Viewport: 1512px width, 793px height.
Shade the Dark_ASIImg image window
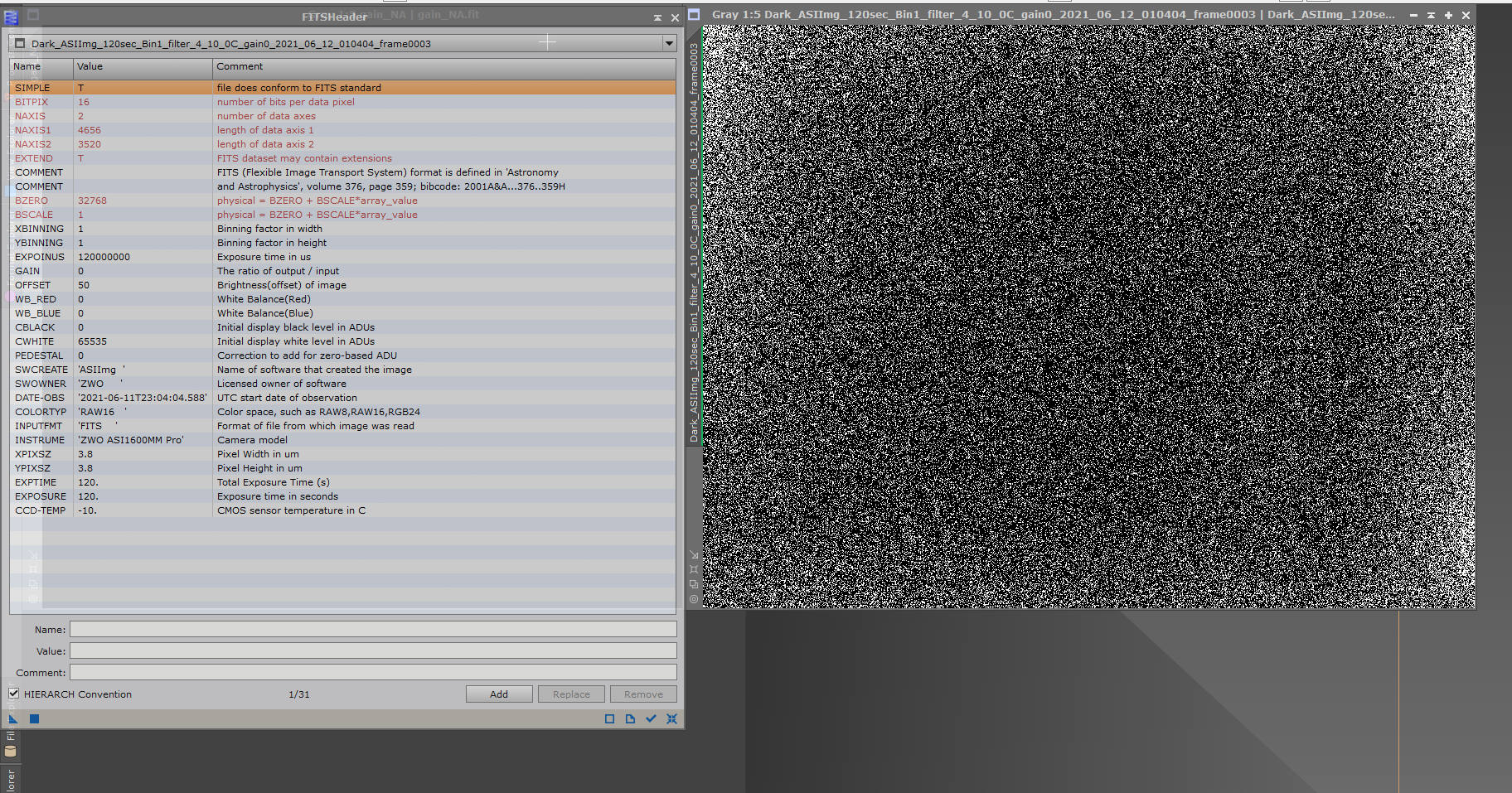[x=1431, y=15]
